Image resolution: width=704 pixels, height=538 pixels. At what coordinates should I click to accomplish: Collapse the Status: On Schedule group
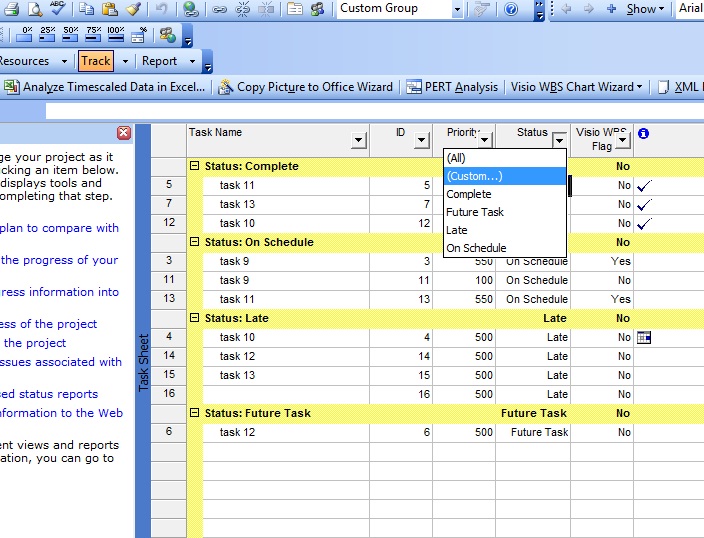pyautogui.click(x=195, y=242)
